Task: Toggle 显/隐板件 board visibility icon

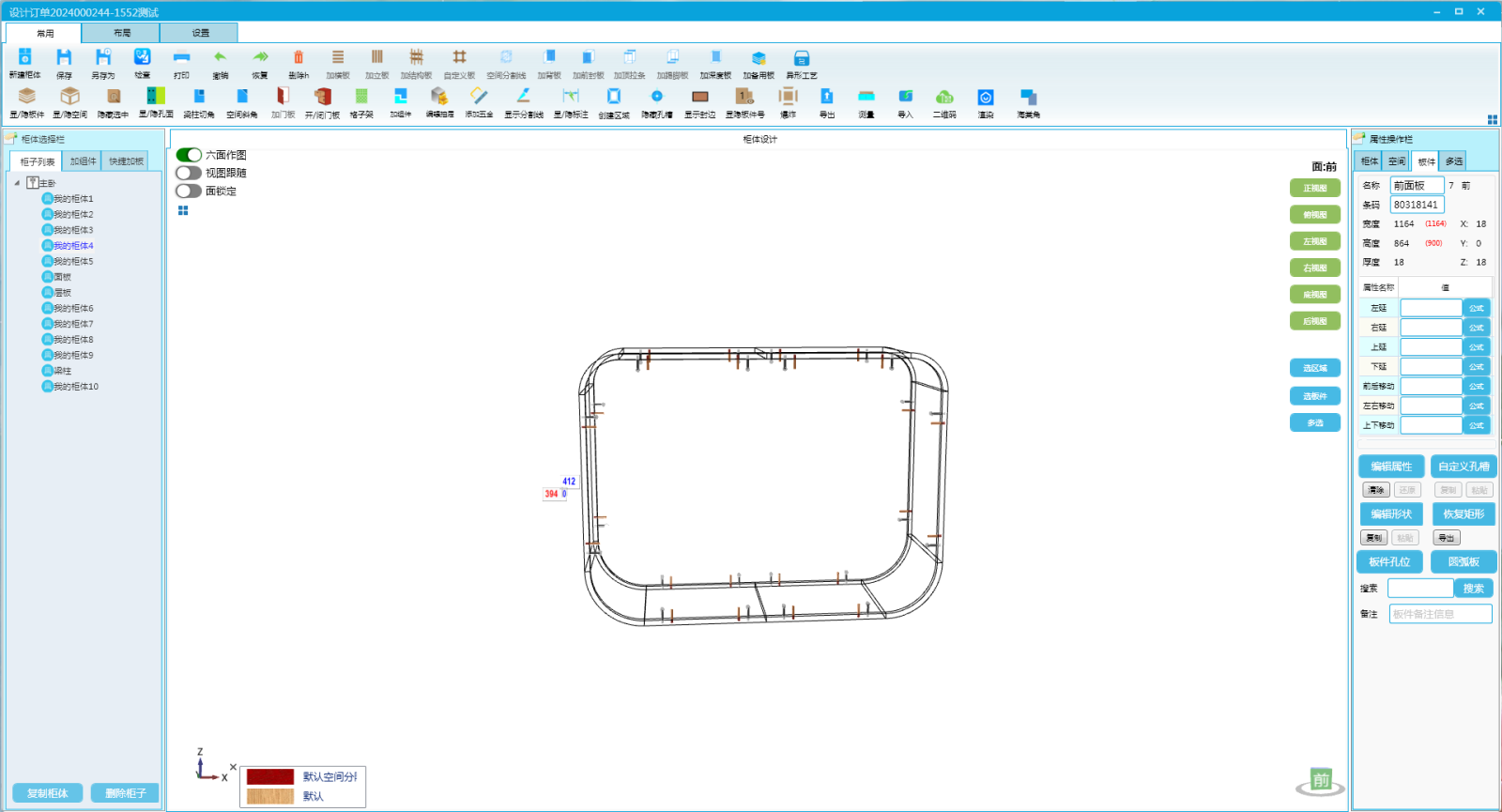Action: 27,96
